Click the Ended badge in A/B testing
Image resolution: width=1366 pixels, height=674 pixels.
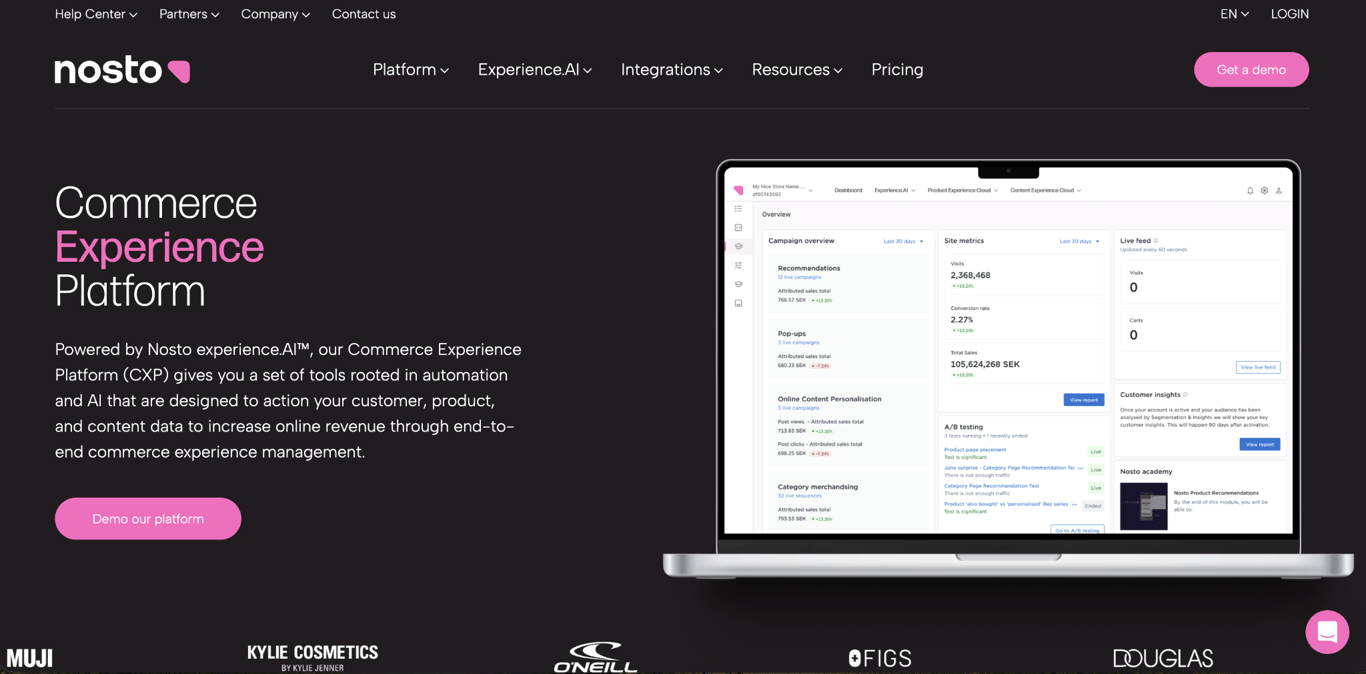[x=1093, y=506]
